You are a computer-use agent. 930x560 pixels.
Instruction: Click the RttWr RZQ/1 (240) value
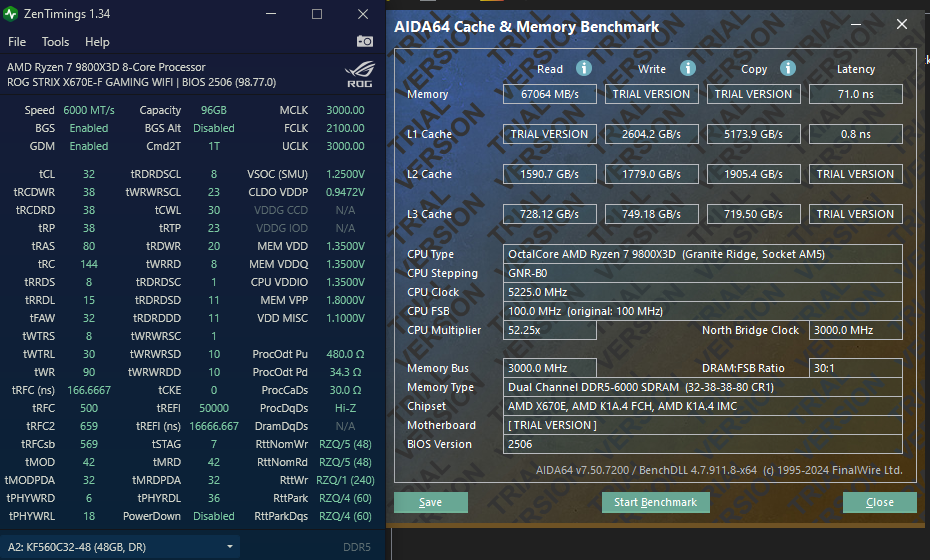point(345,480)
